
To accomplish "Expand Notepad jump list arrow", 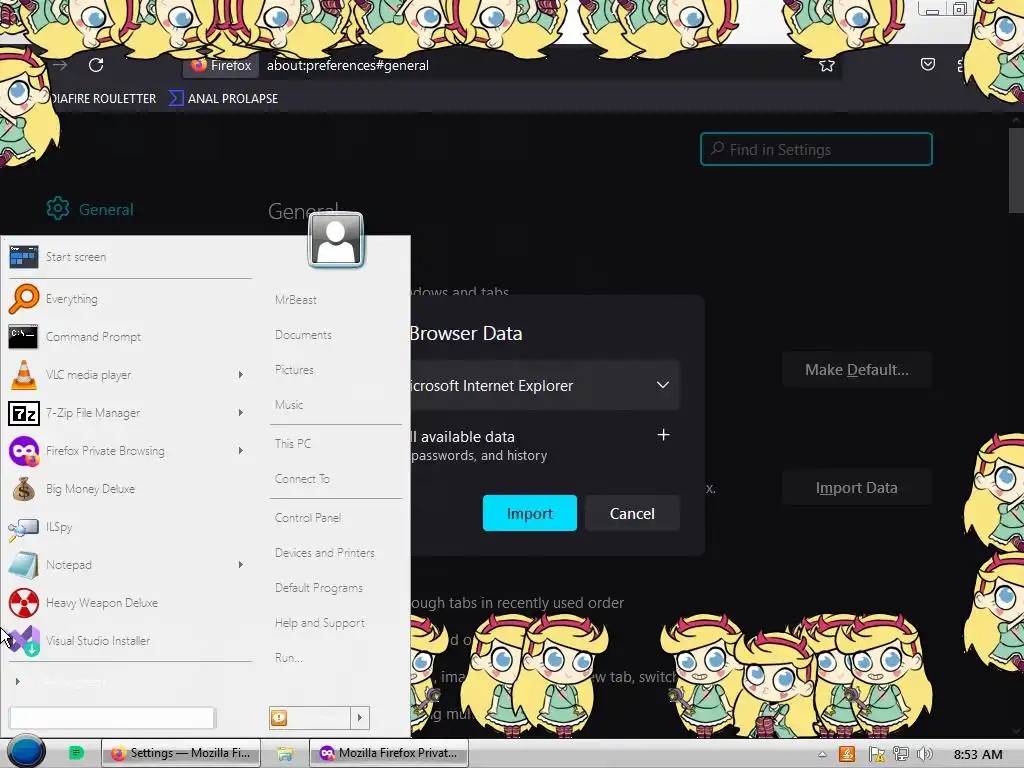I will pyautogui.click(x=240, y=565).
